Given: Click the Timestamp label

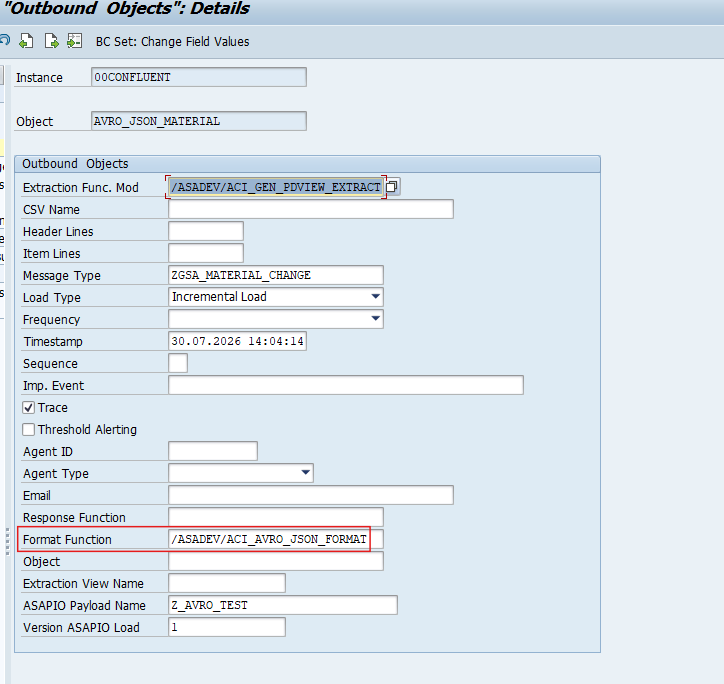Looking at the screenshot, I should pyautogui.click(x=53, y=342).
